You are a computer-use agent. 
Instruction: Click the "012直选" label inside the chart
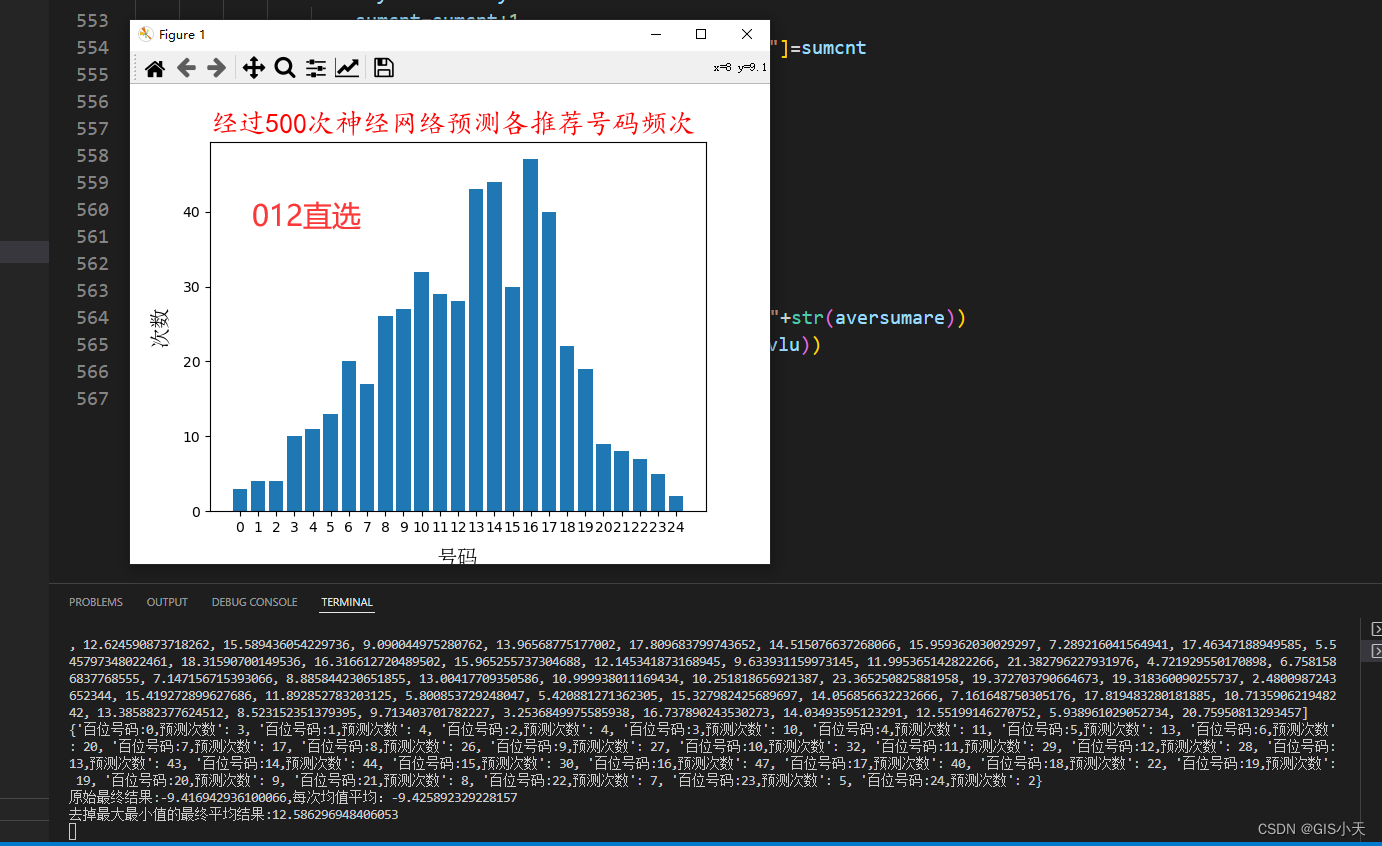pyautogui.click(x=306, y=216)
